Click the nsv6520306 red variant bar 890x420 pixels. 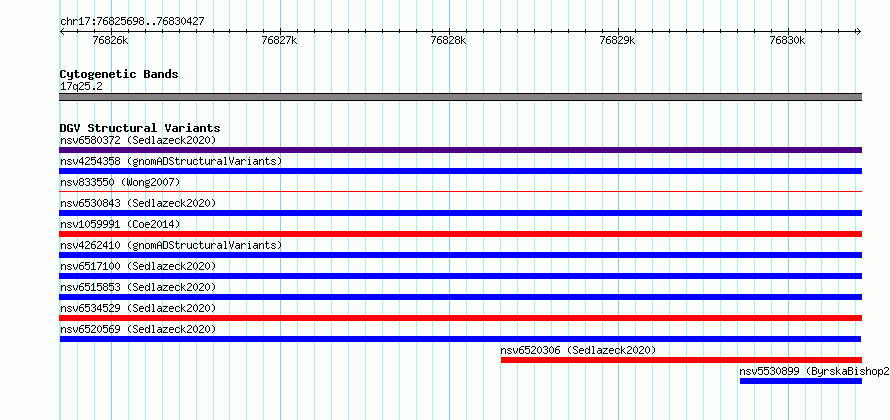point(681,360)
